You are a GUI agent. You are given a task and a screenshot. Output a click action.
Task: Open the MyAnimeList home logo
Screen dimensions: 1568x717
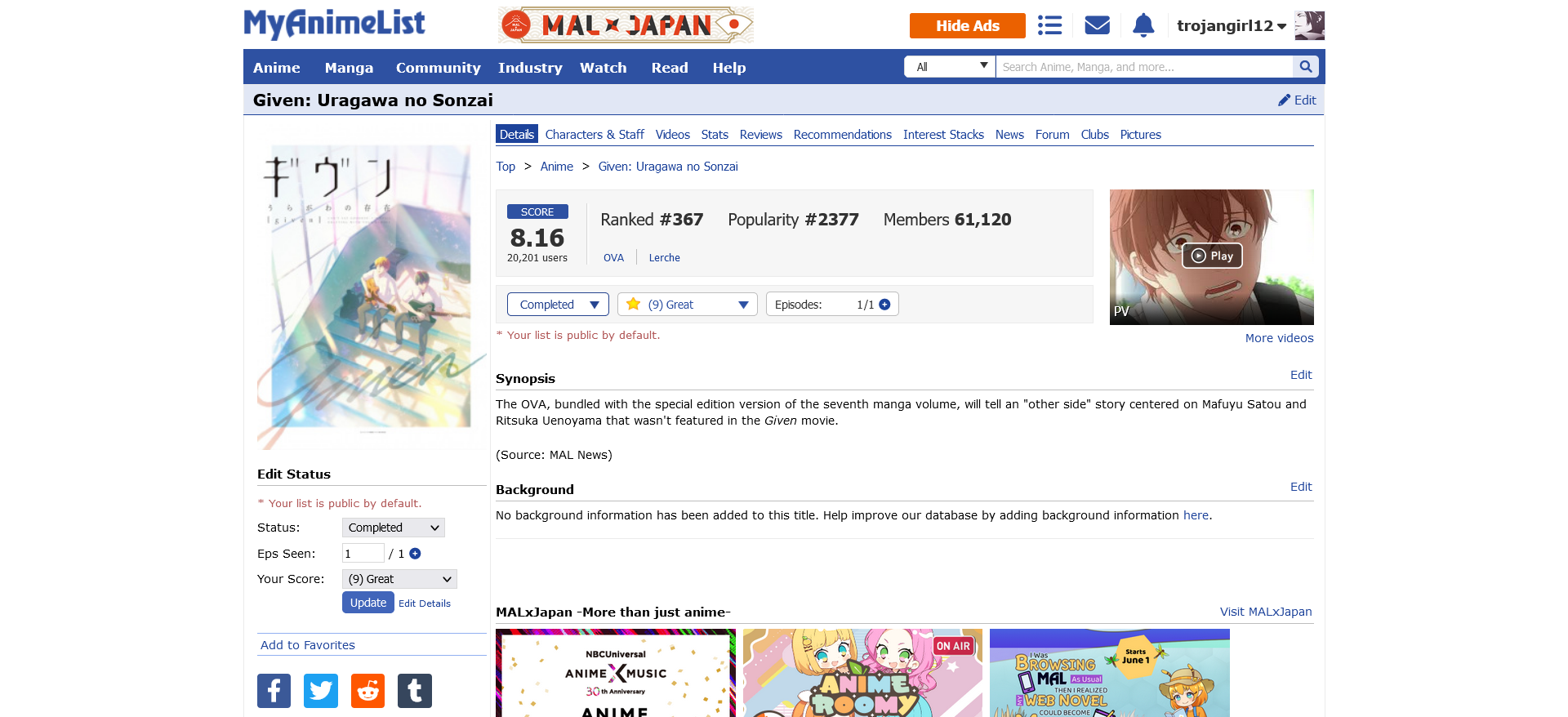[x=334, y=24]
